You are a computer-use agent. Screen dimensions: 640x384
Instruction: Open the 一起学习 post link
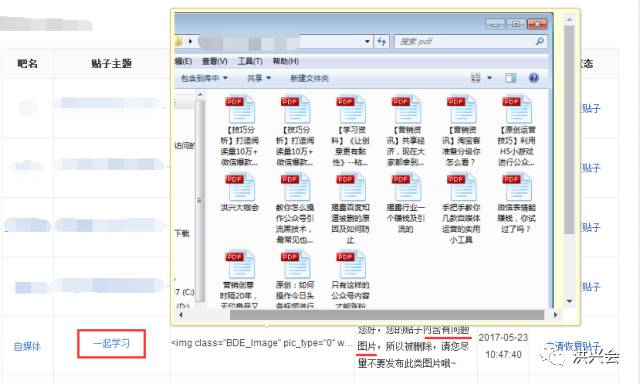111,344
